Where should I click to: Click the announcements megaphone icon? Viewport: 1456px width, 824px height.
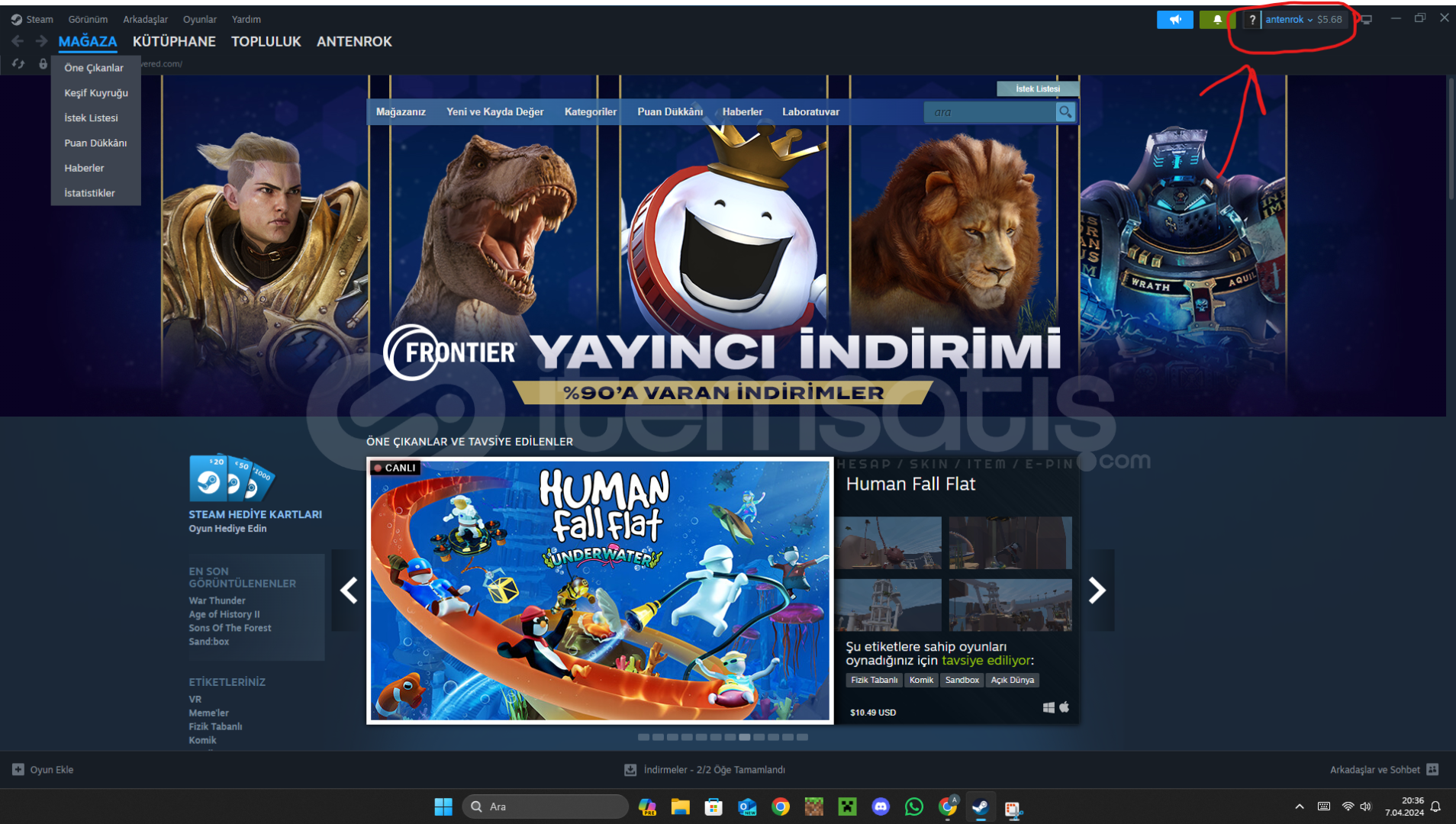pos(1174,20)
